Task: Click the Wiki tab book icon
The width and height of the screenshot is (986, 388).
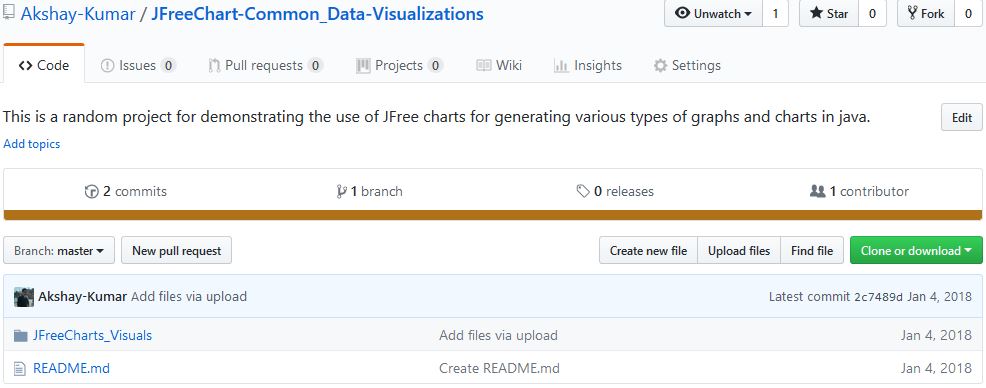Action: 484,65
